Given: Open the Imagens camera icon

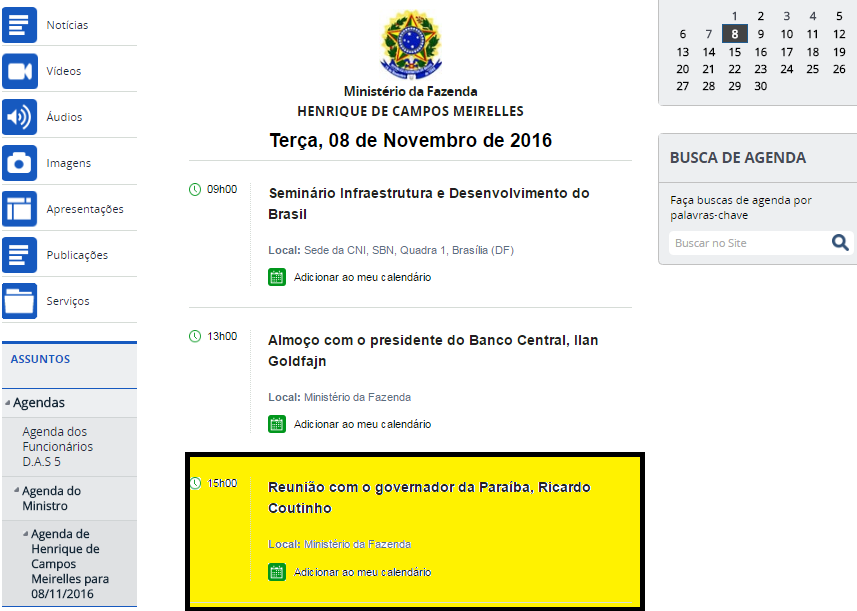Looking at the screenshot, I should (x=19, y=163).
